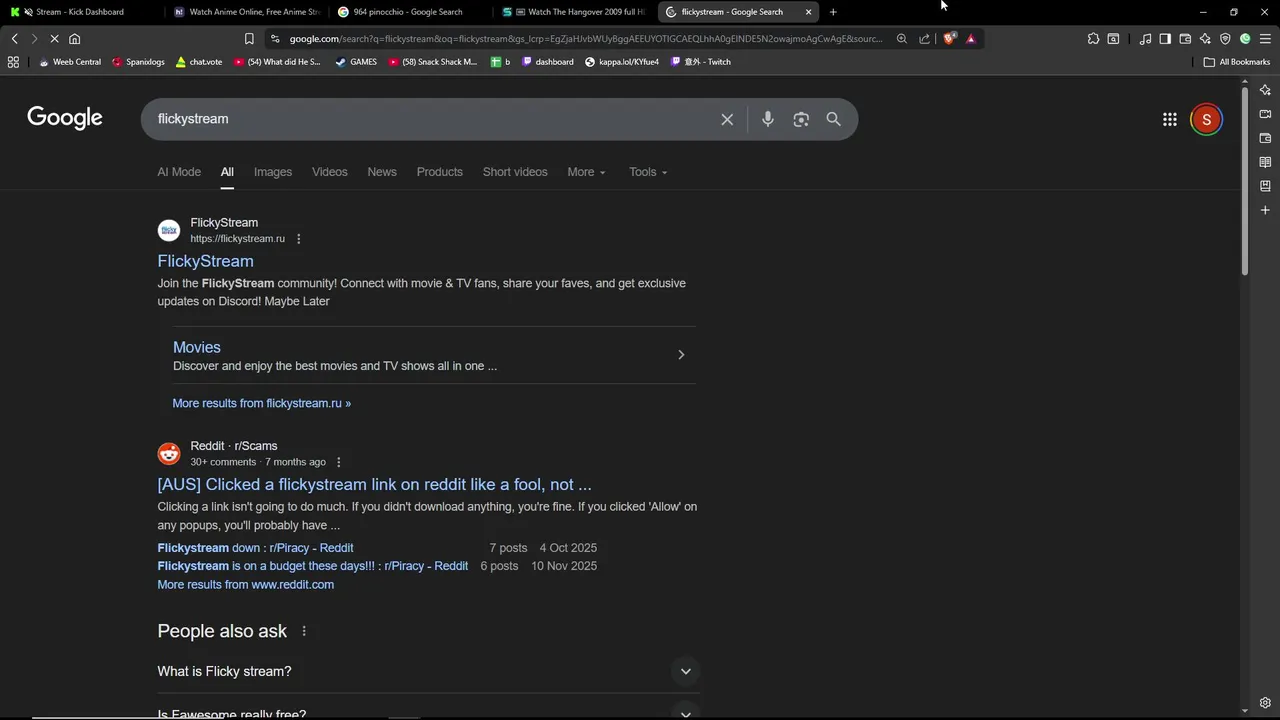Viewport: 1280px width, 720px height.
Task: Click the zoom magnifier in address bar
Action: (x=902, y=39)
